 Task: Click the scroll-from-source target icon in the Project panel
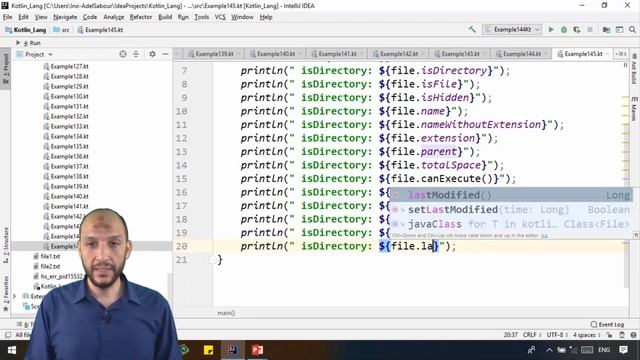[123, 54]
